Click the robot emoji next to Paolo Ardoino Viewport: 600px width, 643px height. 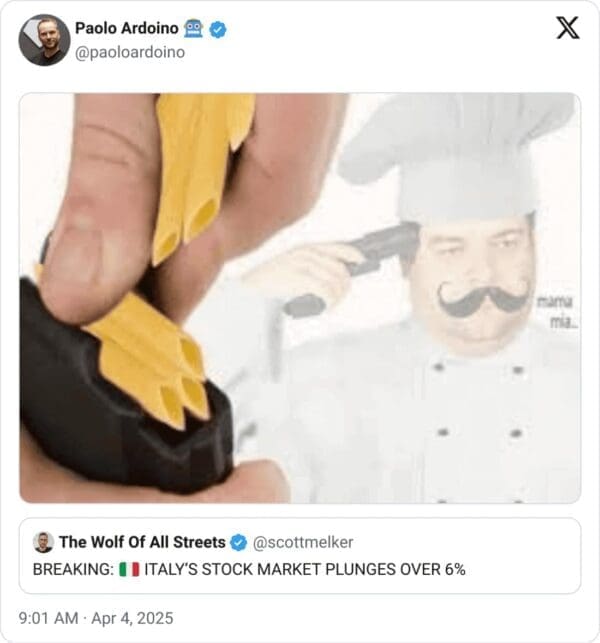193,29
